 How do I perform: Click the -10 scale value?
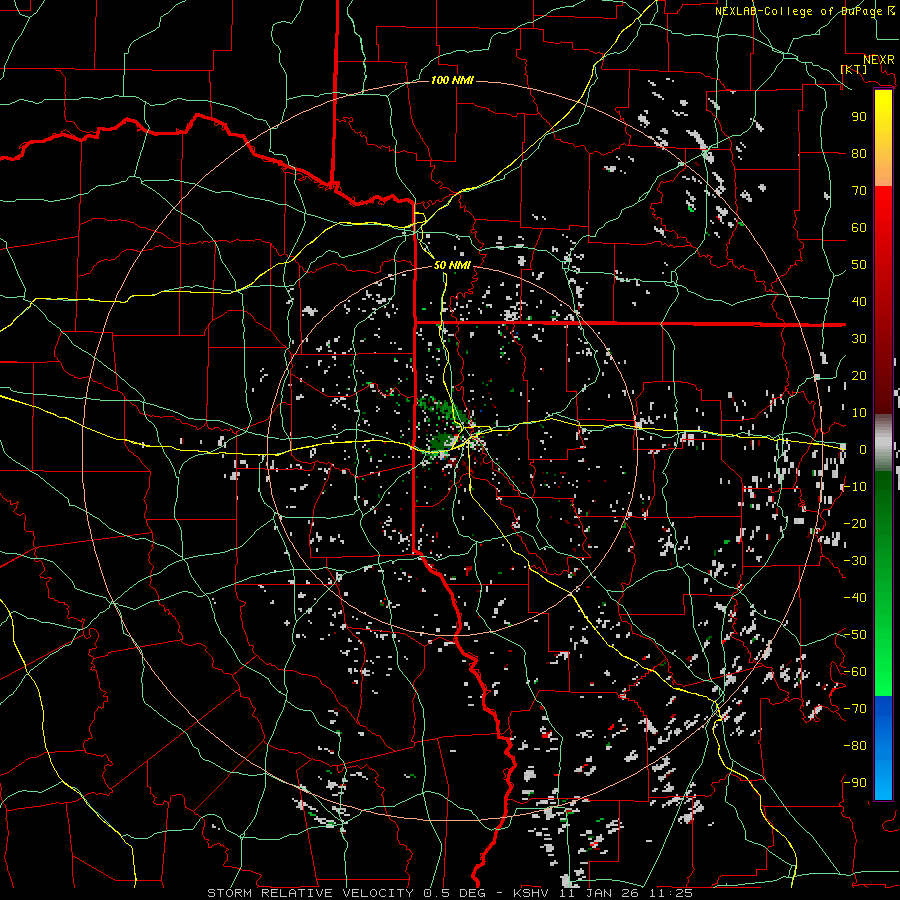(x=855, y=487)
